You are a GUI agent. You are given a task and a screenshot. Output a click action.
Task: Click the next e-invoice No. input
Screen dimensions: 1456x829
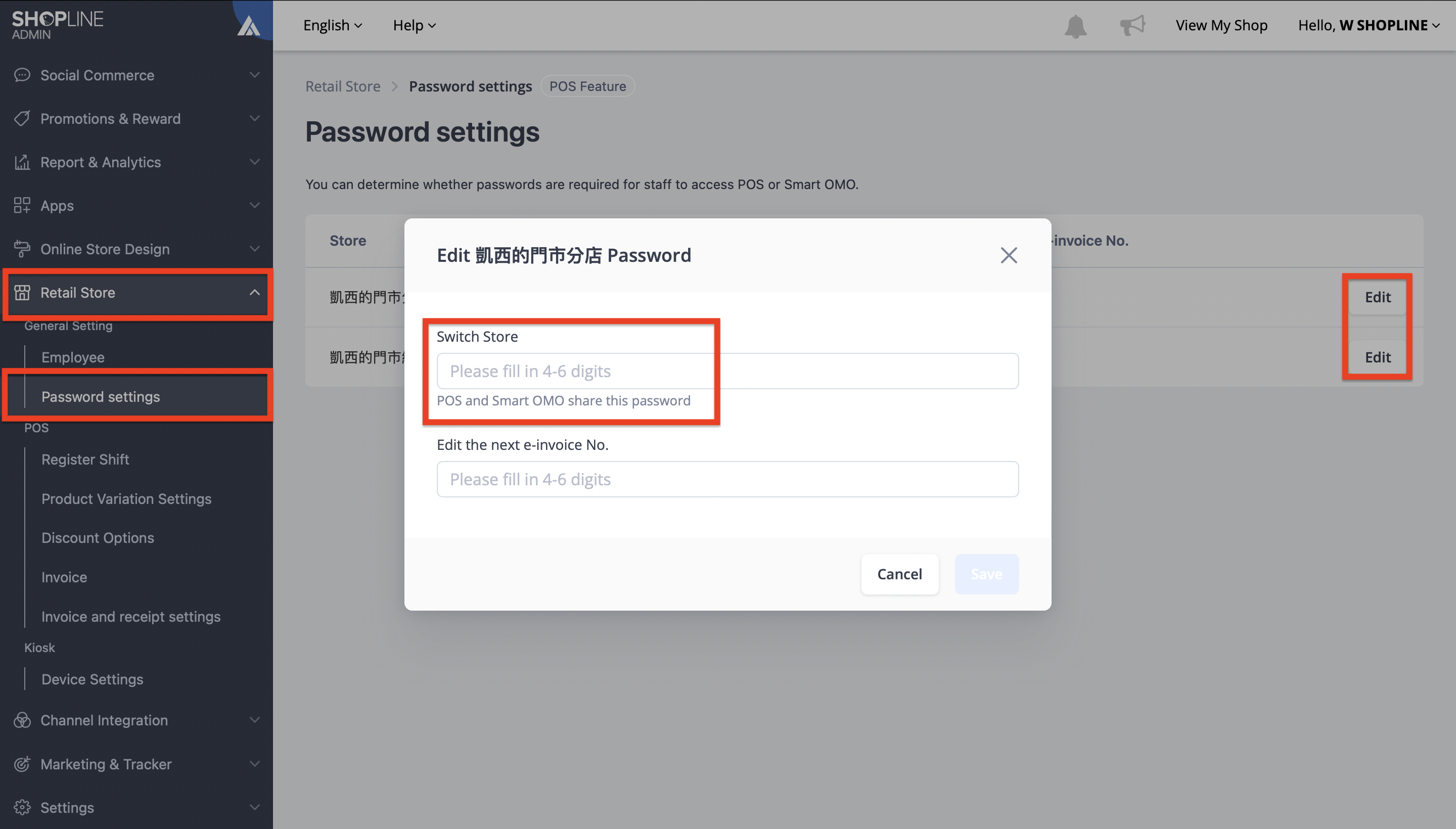pos(727,479)
